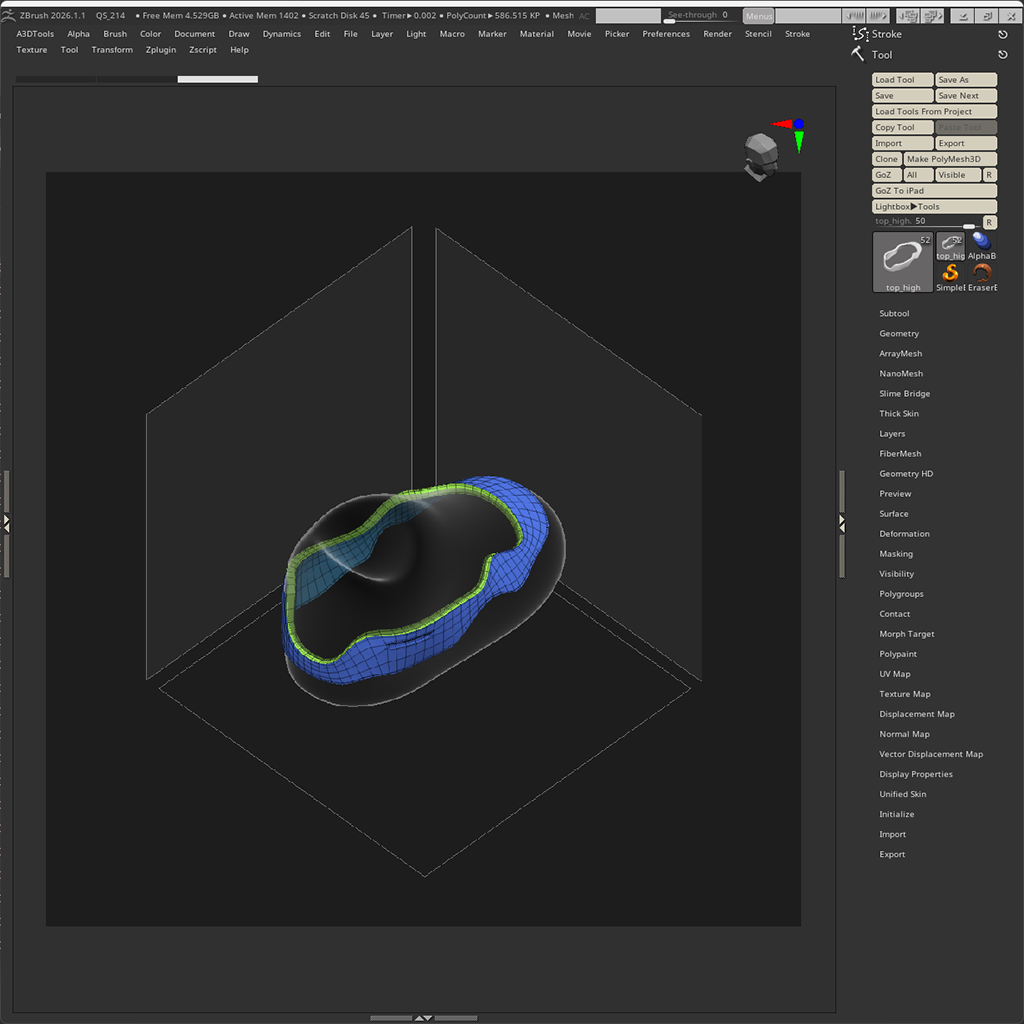Click the Make PolyMesh3D button
The height and width of the screenshot is (1024, 1024).
[x=950, y=159]
